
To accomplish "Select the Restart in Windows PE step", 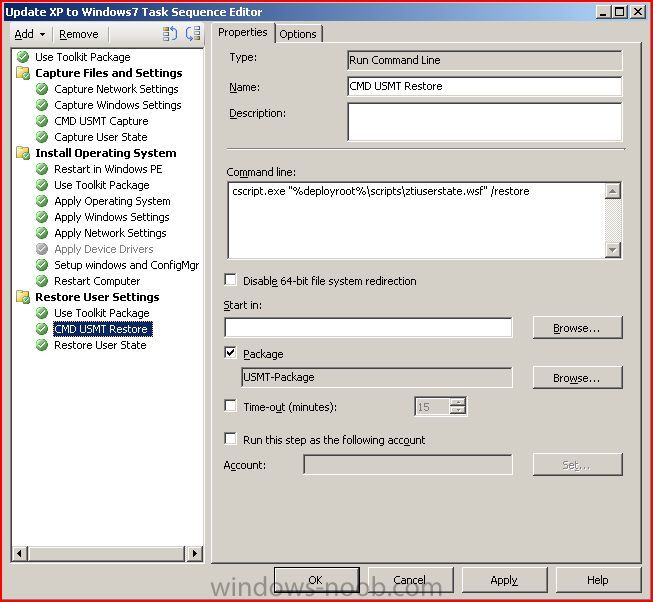I will click(x=108, y=169).
